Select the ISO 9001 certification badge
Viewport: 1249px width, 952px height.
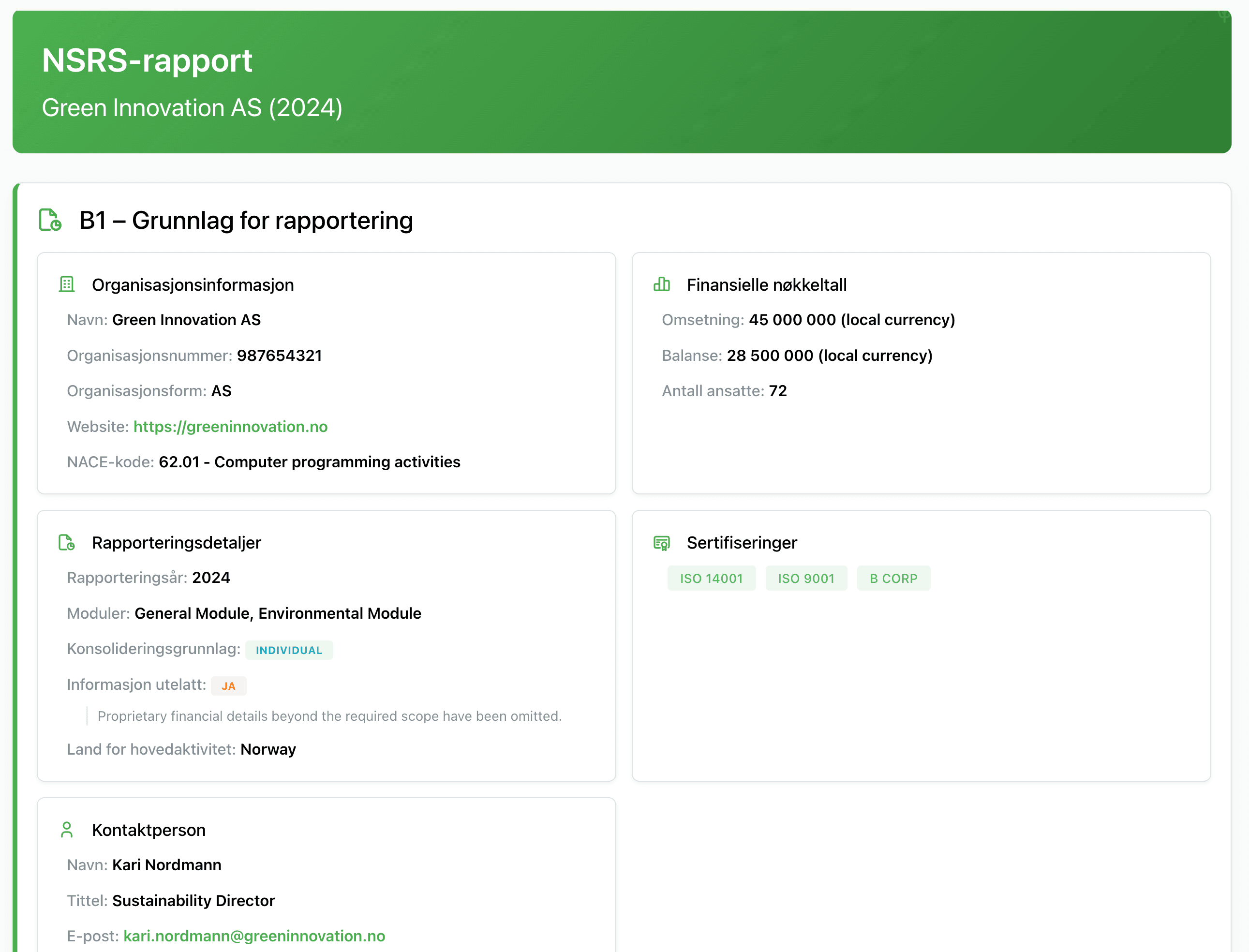tap(806, 578)
